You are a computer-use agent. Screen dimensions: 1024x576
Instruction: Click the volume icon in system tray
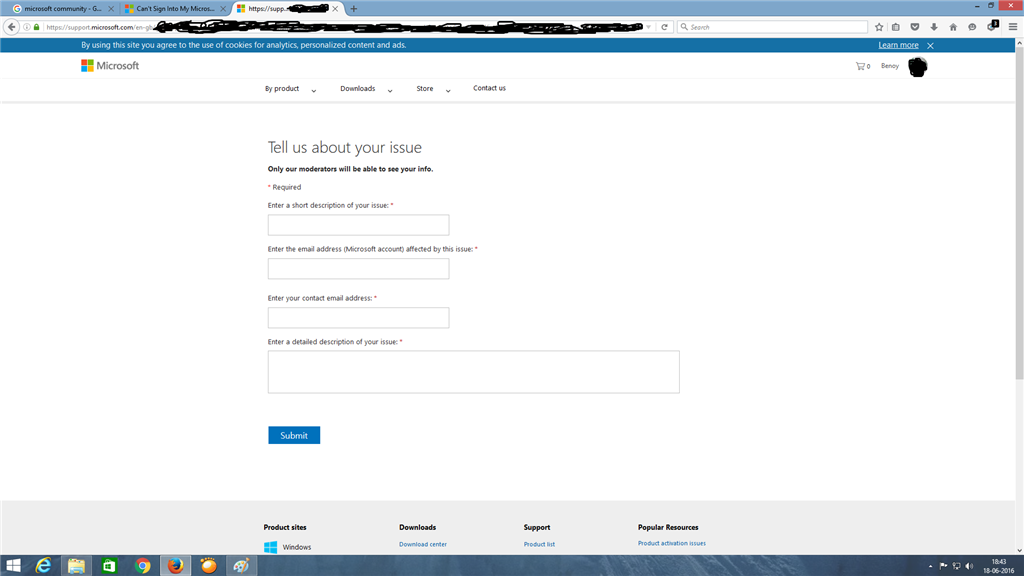[x=969, y=566]
